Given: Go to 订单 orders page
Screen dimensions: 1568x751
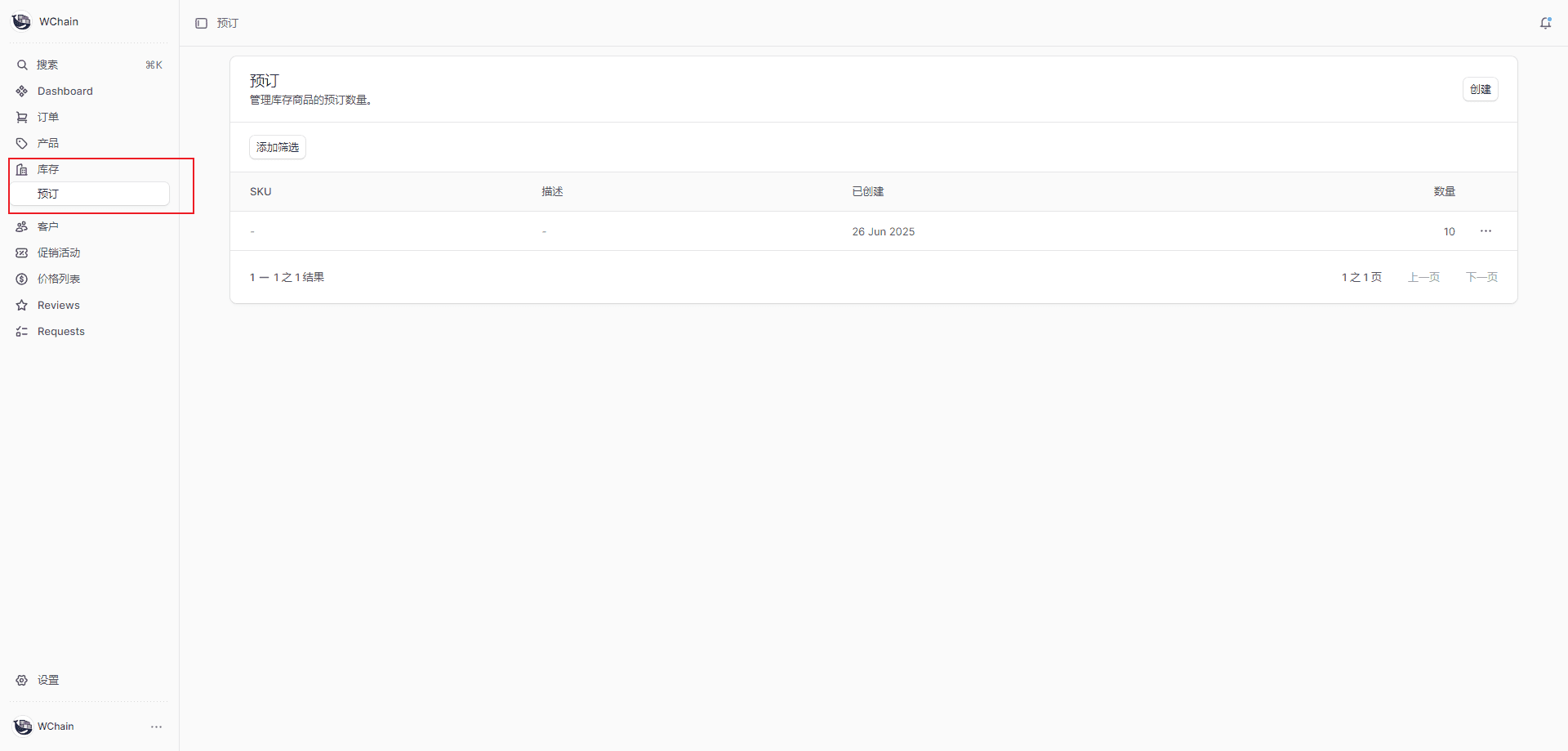Looking at the screenshot, I should pos(48,117).
